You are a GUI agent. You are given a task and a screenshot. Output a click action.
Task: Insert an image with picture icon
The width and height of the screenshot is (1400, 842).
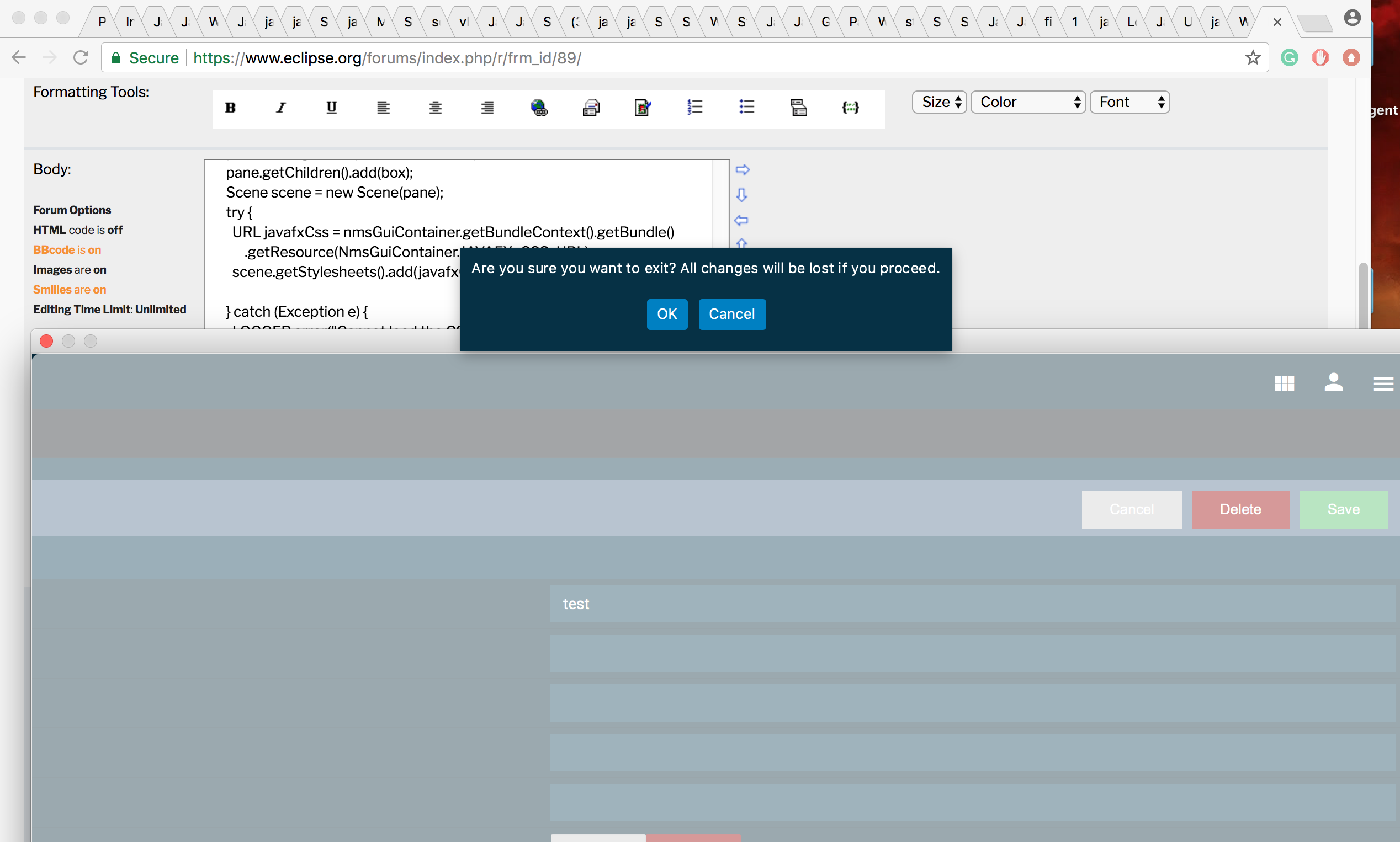point(643,107)
